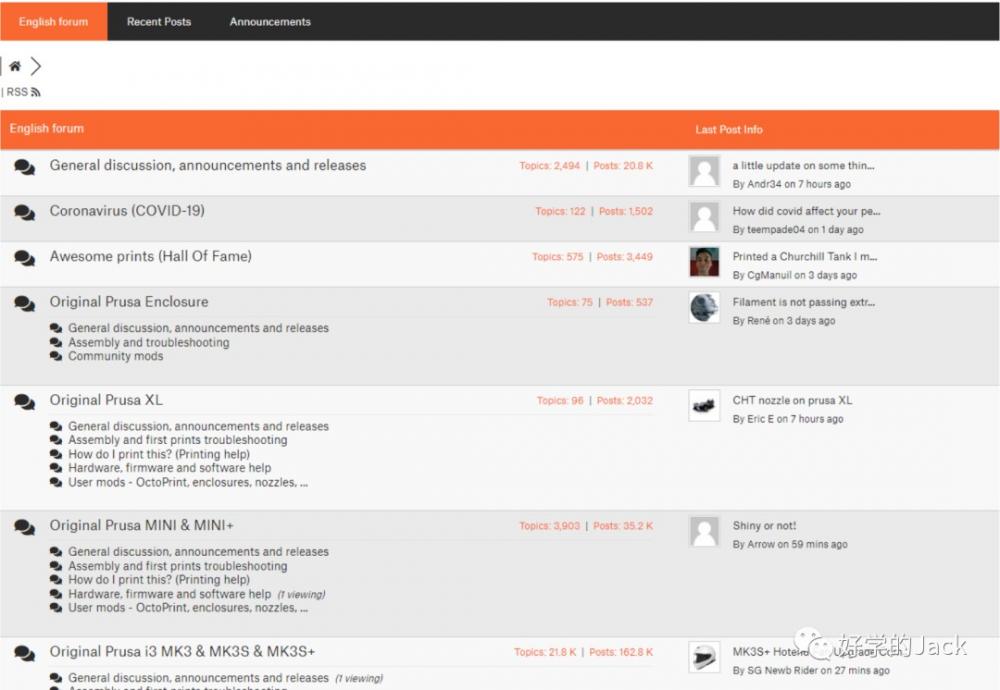Click 'Posts: 2,032' count text
The width and height of the screenshot is (1000, 690).
point(625,401)
